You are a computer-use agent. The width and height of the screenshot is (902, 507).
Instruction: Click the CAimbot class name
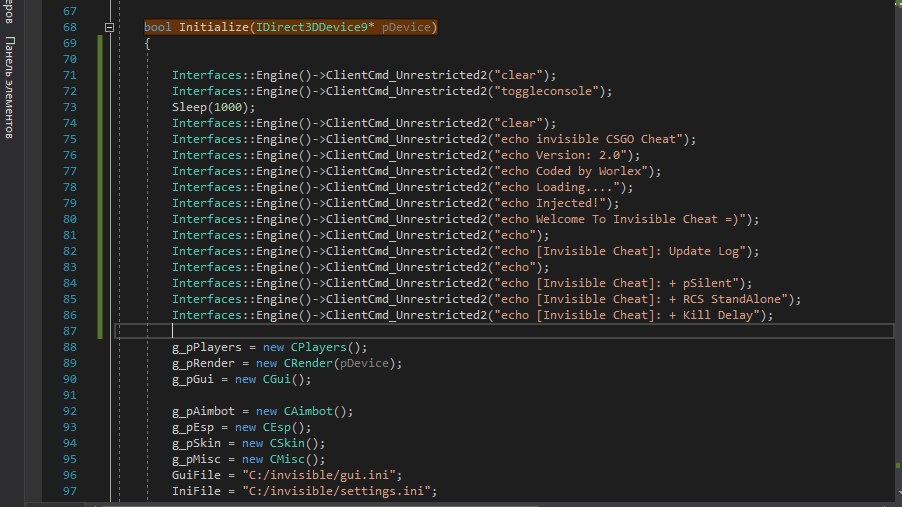pyautogui.click(x=308, y=411)
